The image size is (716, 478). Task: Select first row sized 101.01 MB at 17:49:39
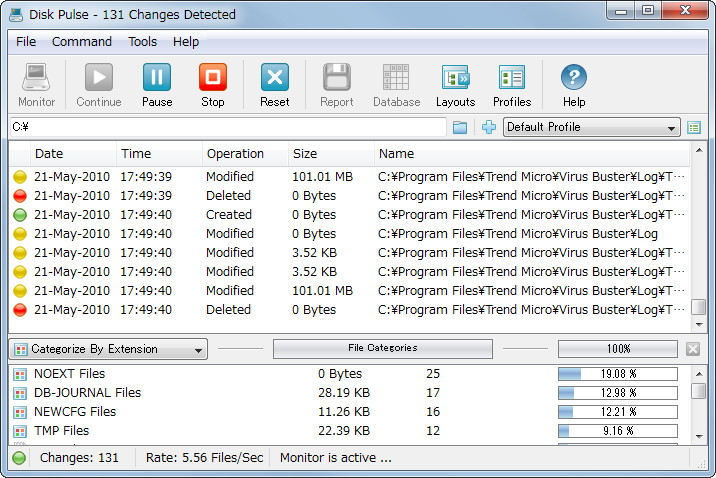click(x=349, y=177)
